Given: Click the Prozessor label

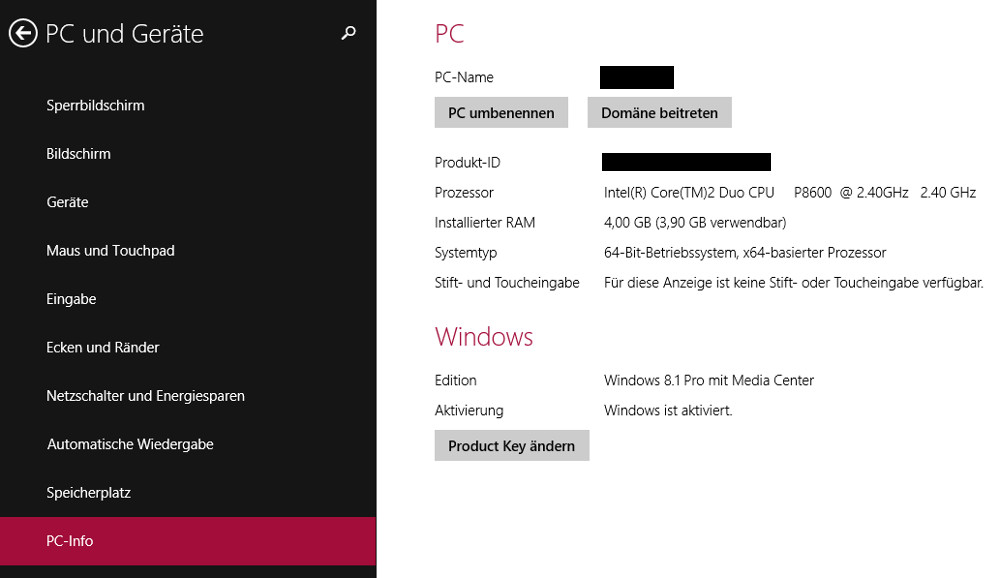Looking at the screenshot, I should pos(464,193).
